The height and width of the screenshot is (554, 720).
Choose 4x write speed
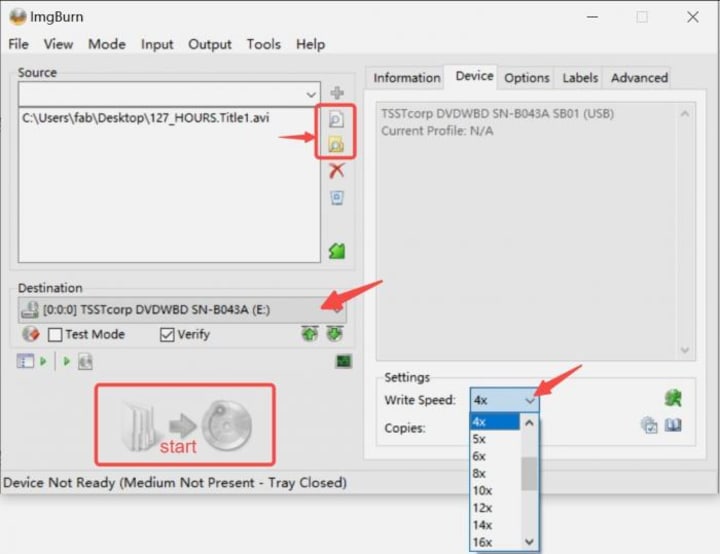click(495, 422)
